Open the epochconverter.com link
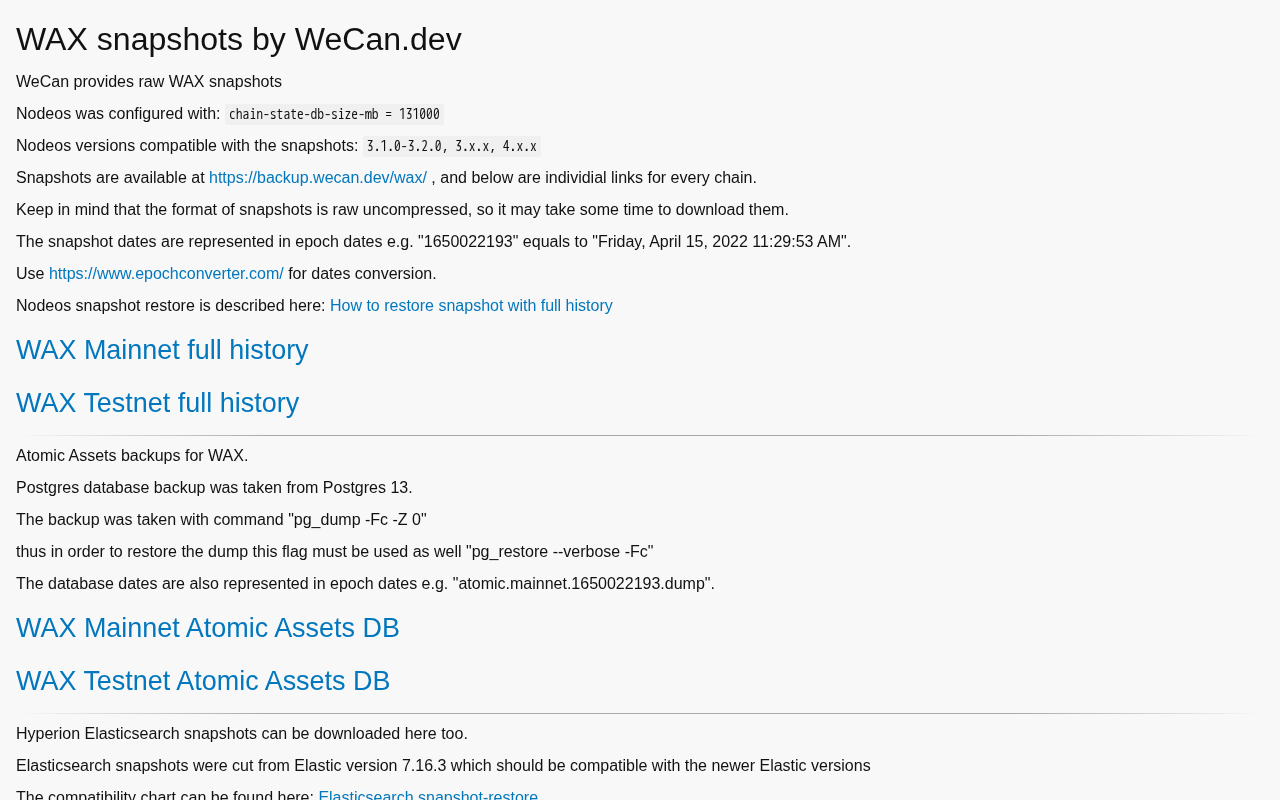 166,274
